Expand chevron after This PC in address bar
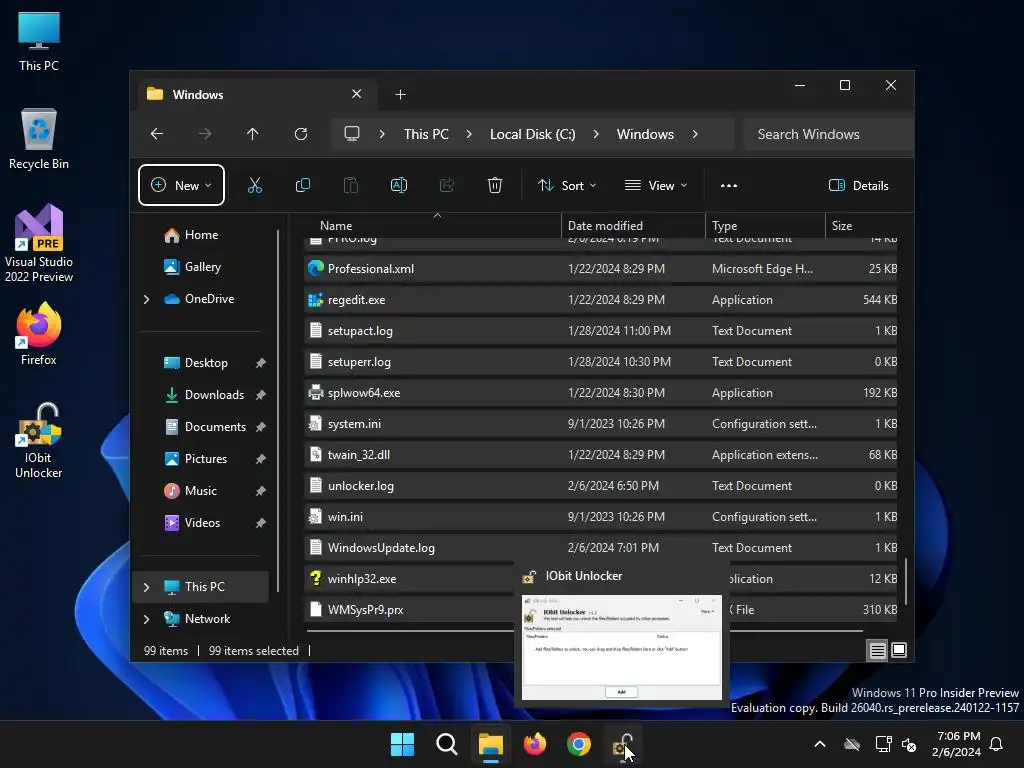 [469, 134]
